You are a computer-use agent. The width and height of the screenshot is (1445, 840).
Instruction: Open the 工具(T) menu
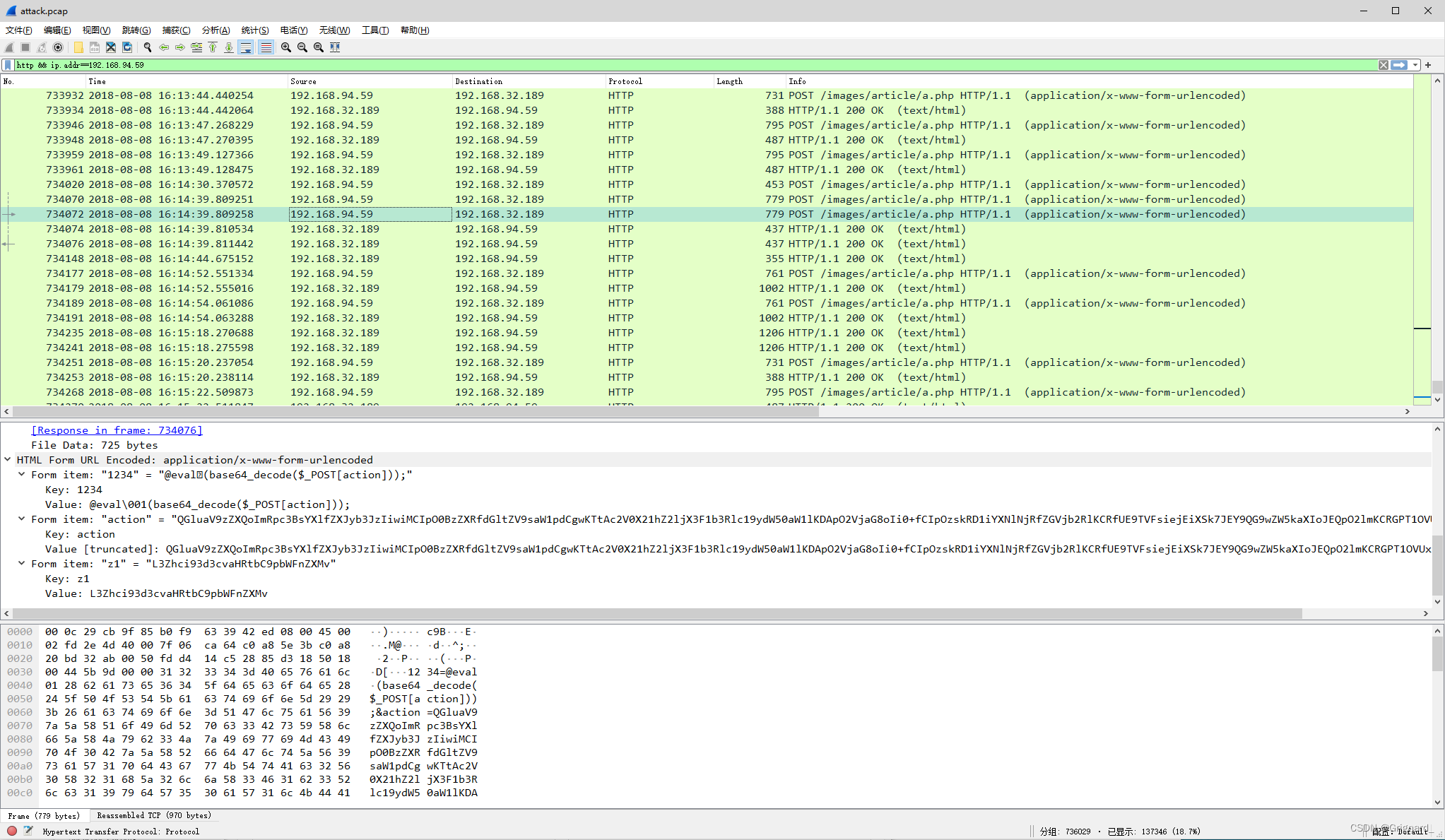click(x=375, y=30)
